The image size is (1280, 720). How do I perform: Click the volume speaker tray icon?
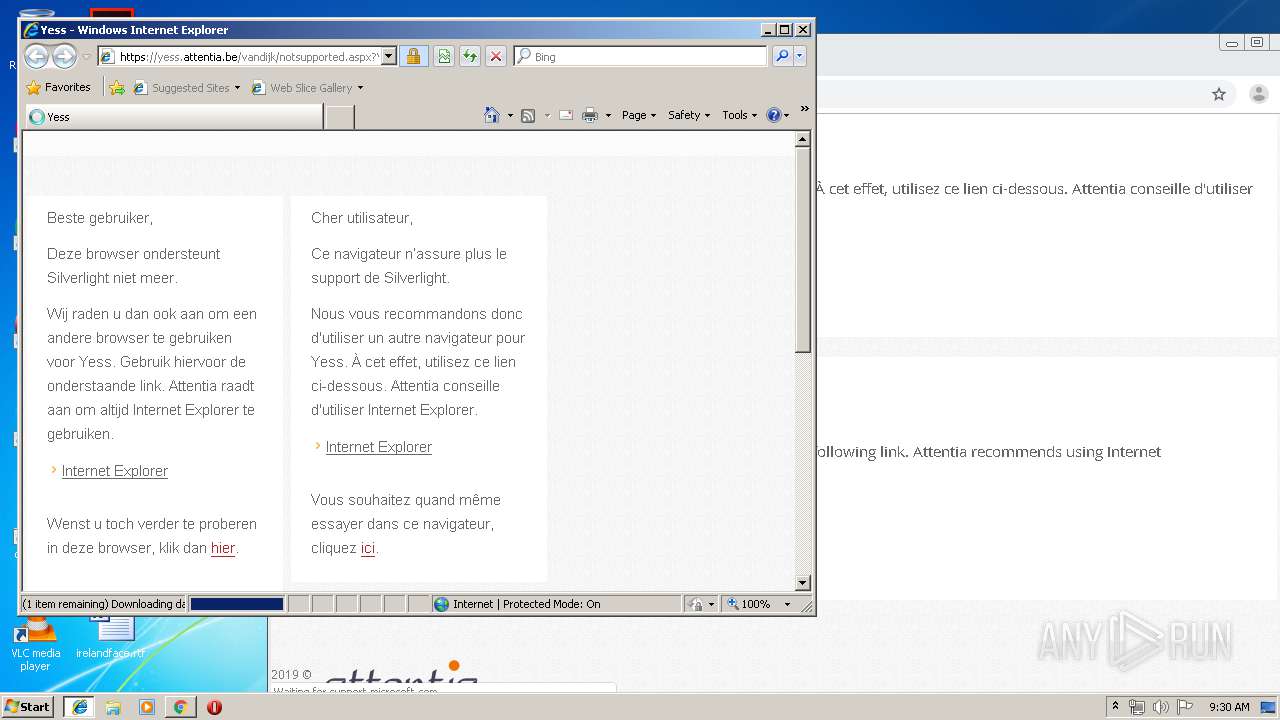click(x=1160, y=707)
